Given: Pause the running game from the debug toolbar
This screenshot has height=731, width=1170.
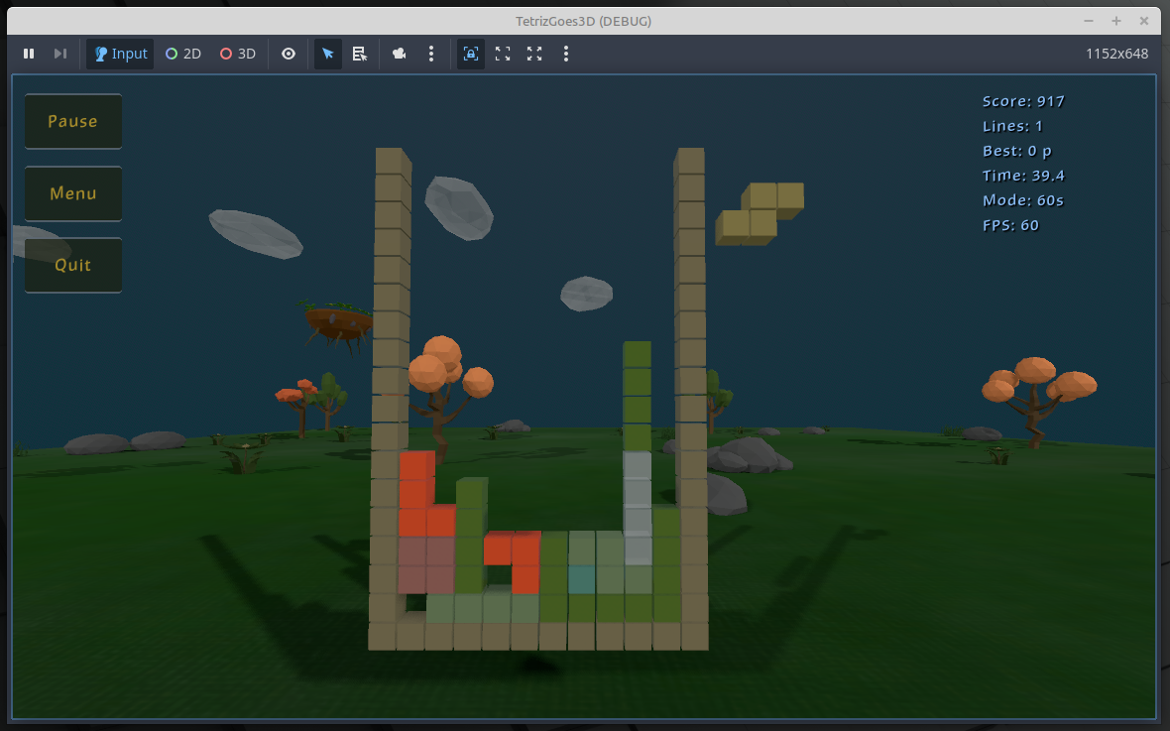Looking at the screenshot, I should [x=28, y=53].
